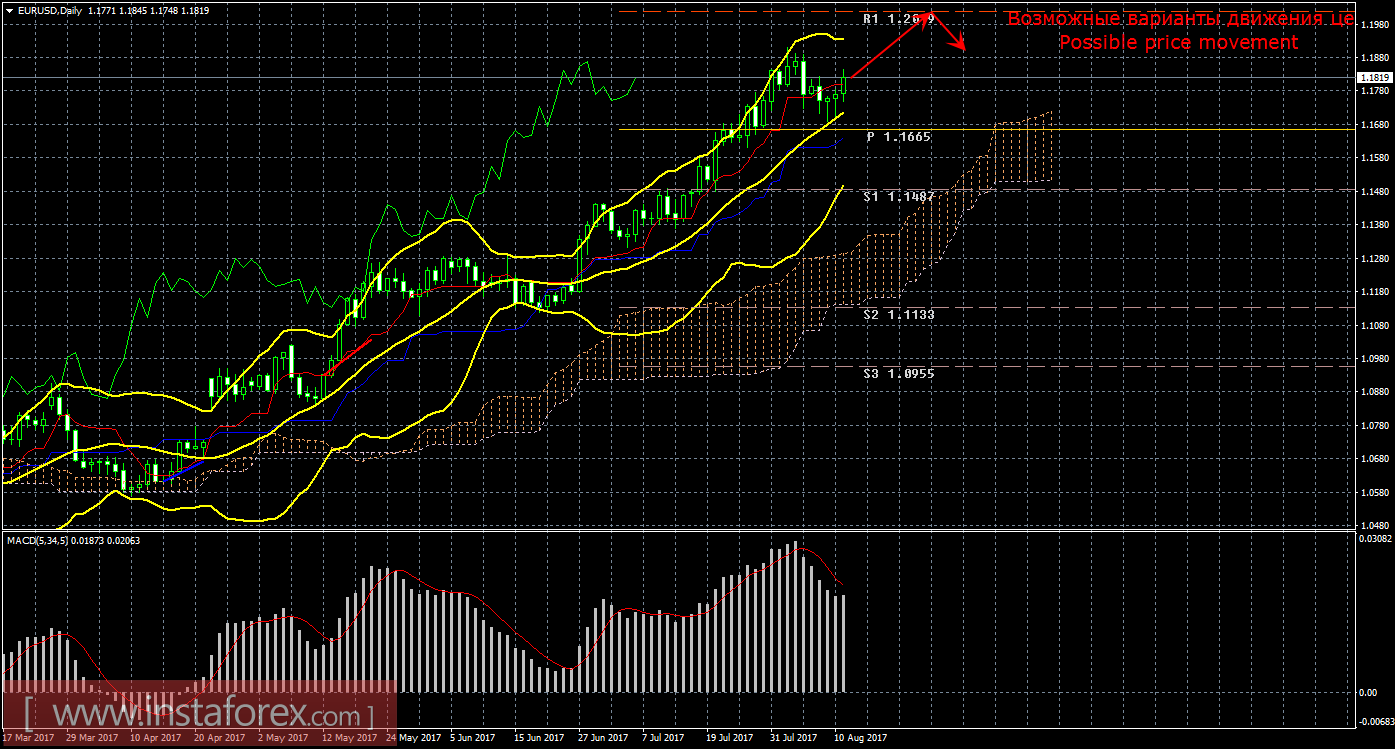
Task: Click the 1.1480 price axis label
Action: tap(1374, 191)
